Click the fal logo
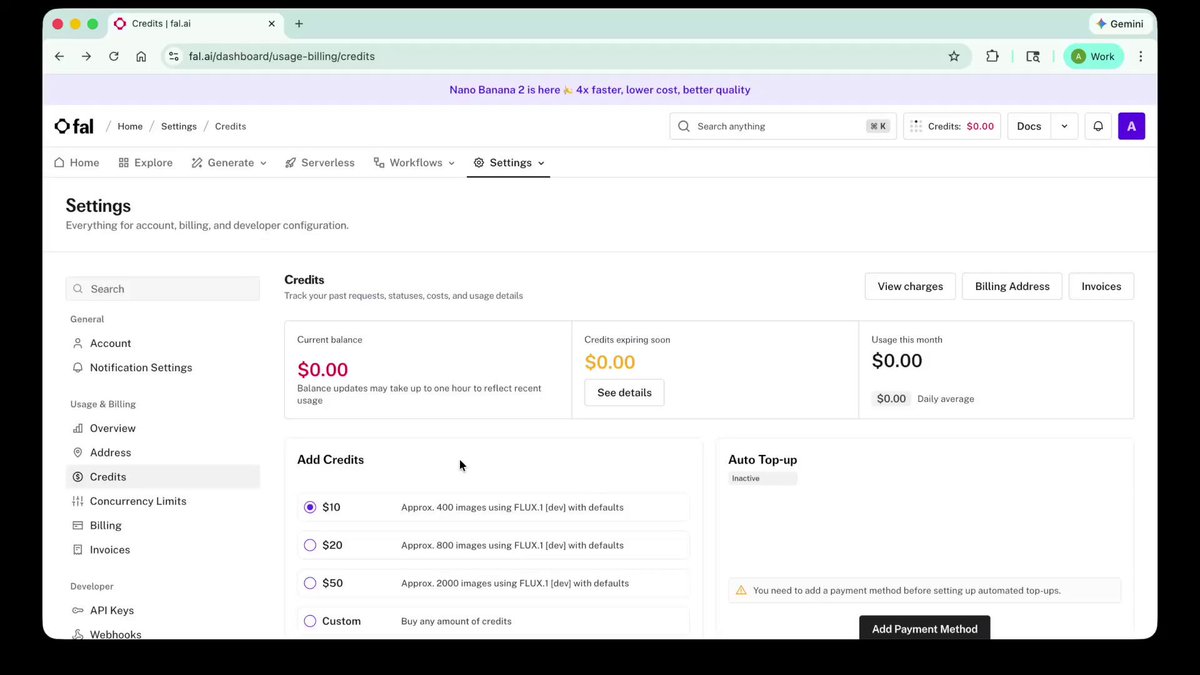This screenshot has height=675, width=1200. pos(74,126)
